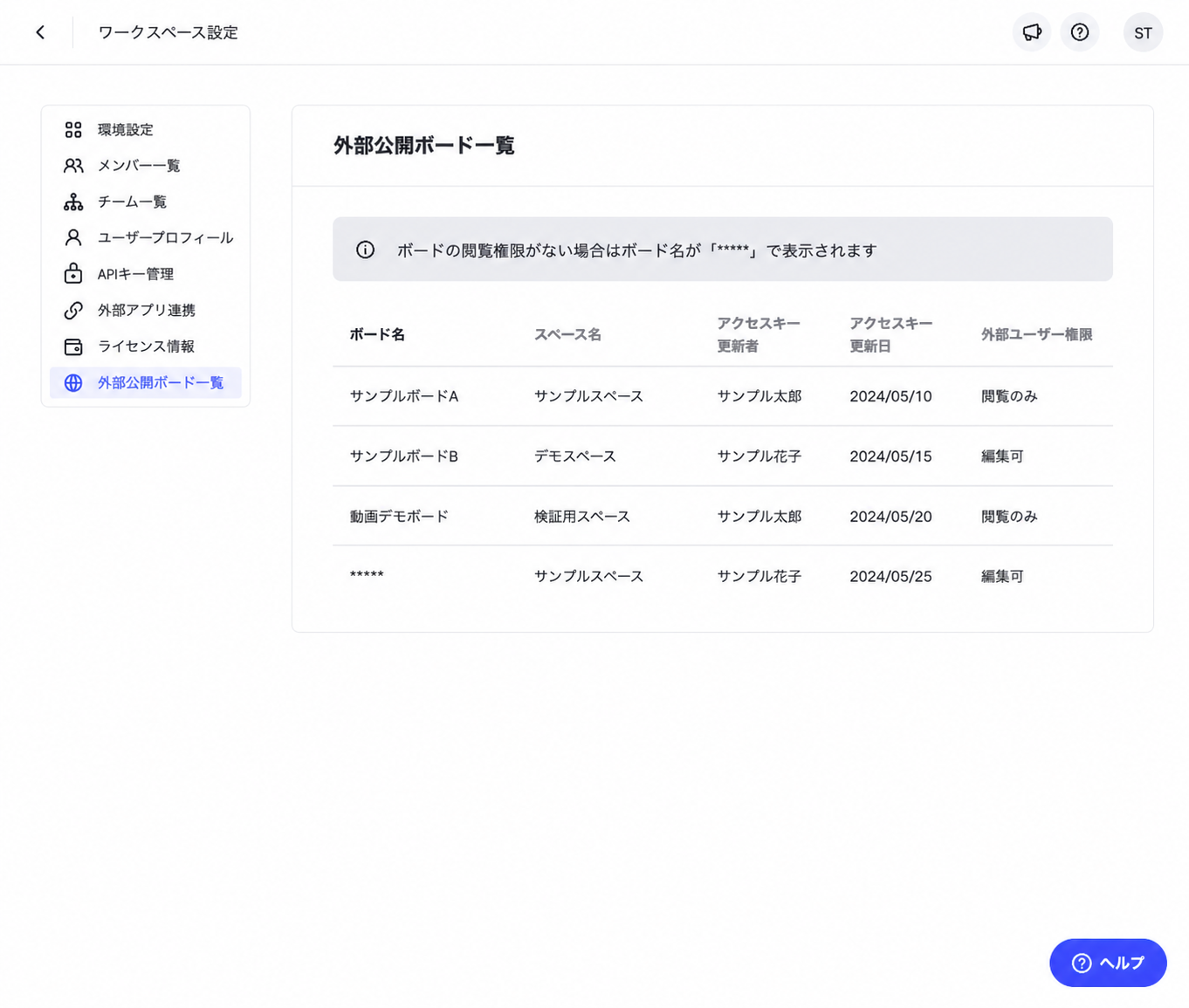Select the サンプルボードA row name
This screenshot has height=1008, width=1189.
coord(404,396)
